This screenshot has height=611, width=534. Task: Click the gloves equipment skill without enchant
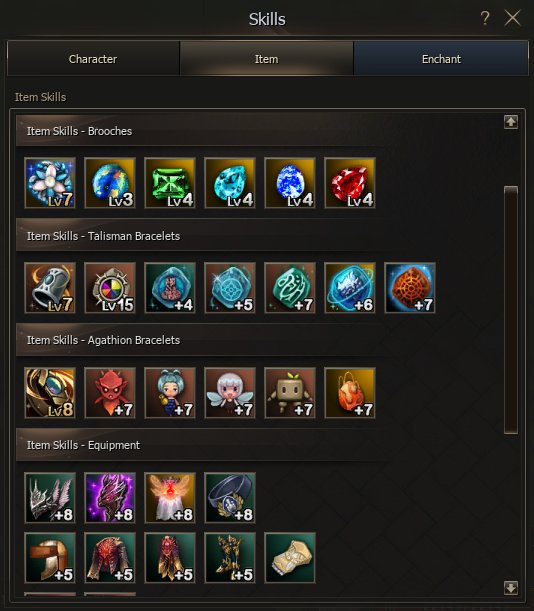click(290, 558)
